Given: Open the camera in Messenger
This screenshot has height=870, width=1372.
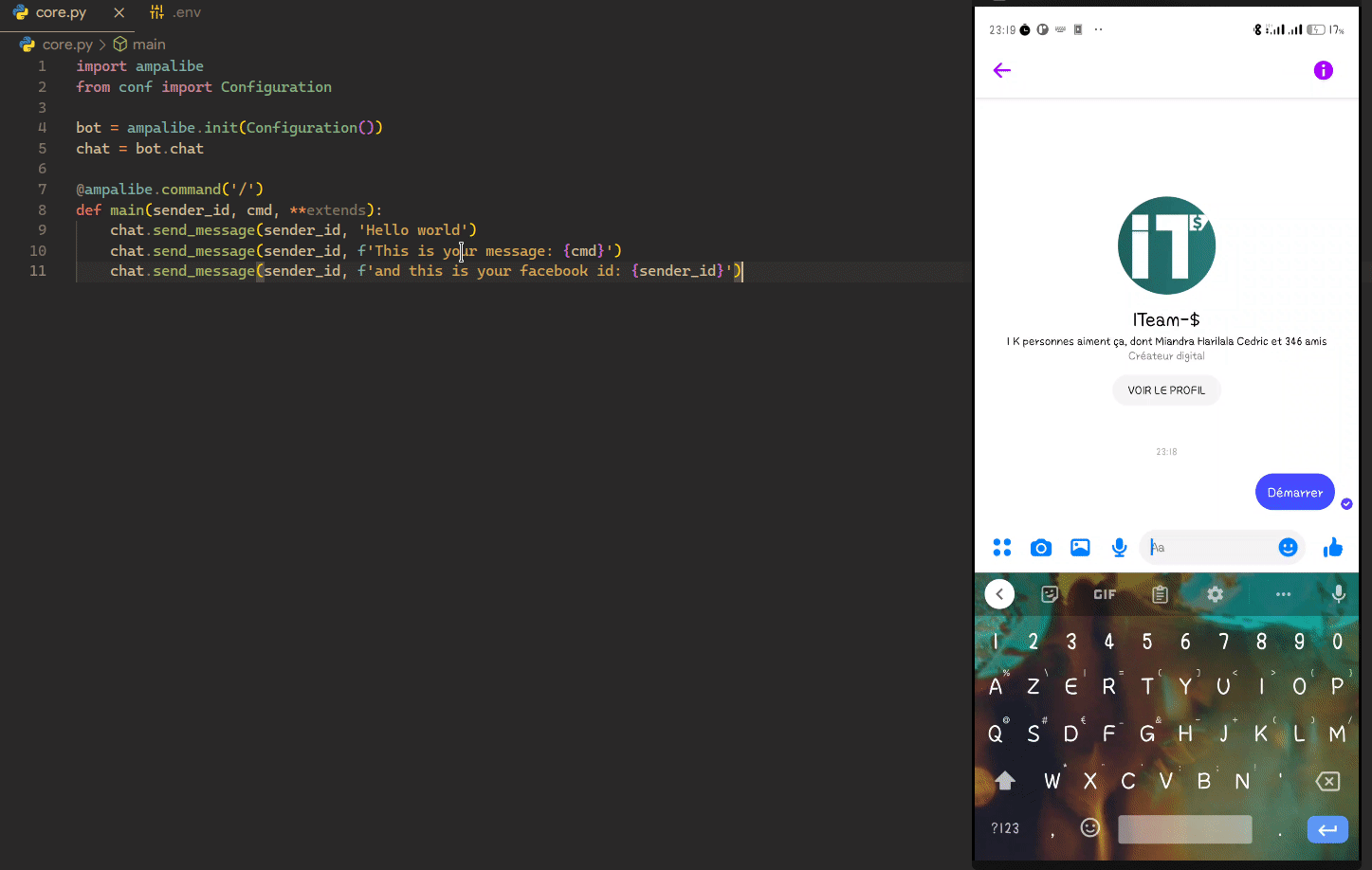Looking at the screenshot, I should [1041, 548].
